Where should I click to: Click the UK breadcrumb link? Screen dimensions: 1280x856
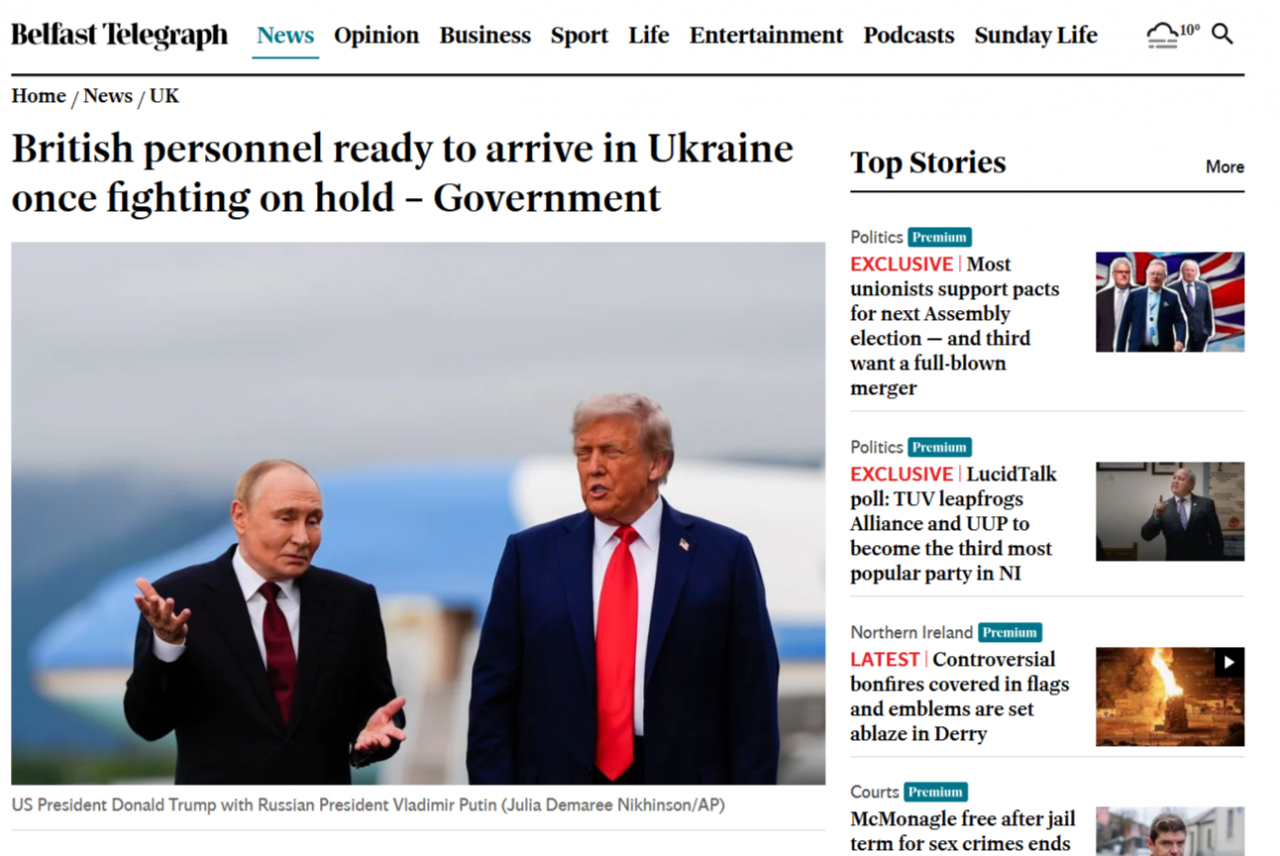pyautogui.click(x=164, y=96)
